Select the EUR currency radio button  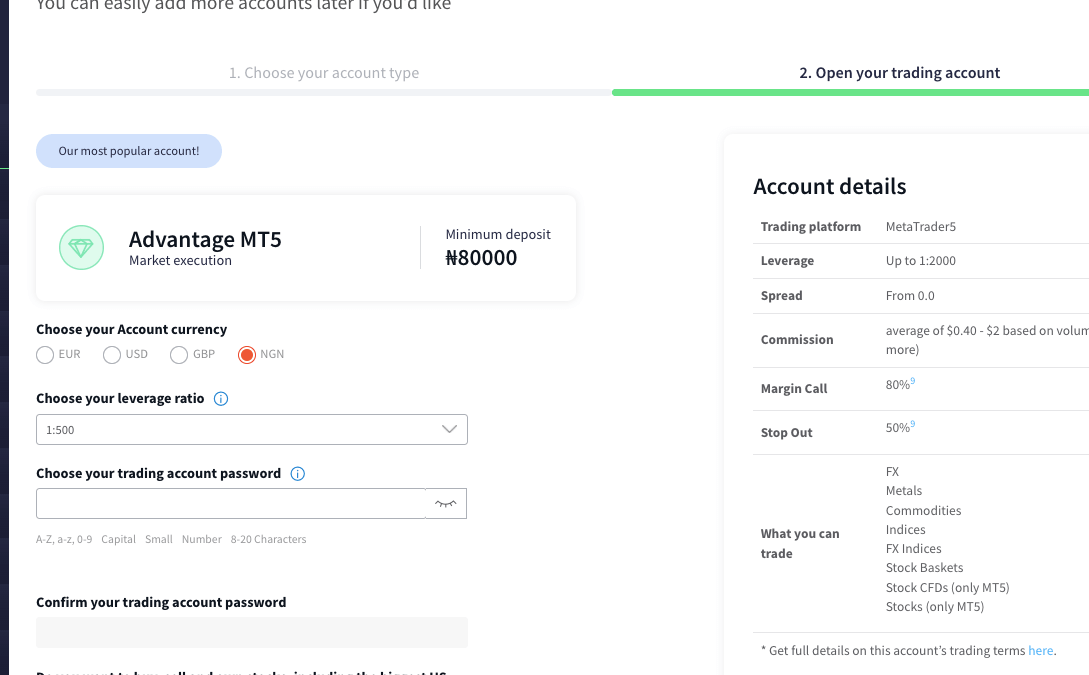click(x=45, y=355)
